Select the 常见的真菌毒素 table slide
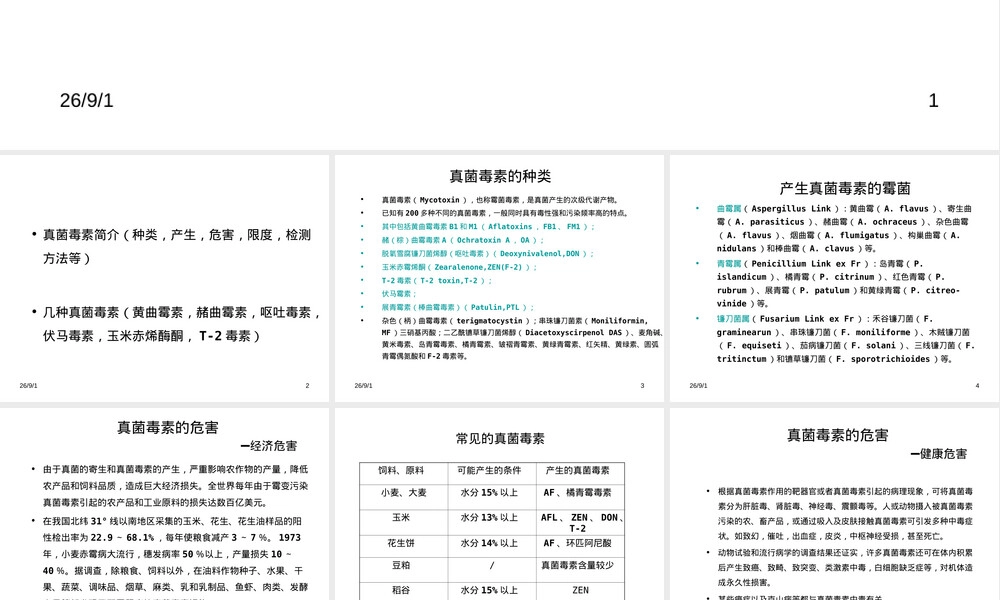Viewport: 1000px width, 600px height. pyautogui.click(x=499, y=504)
